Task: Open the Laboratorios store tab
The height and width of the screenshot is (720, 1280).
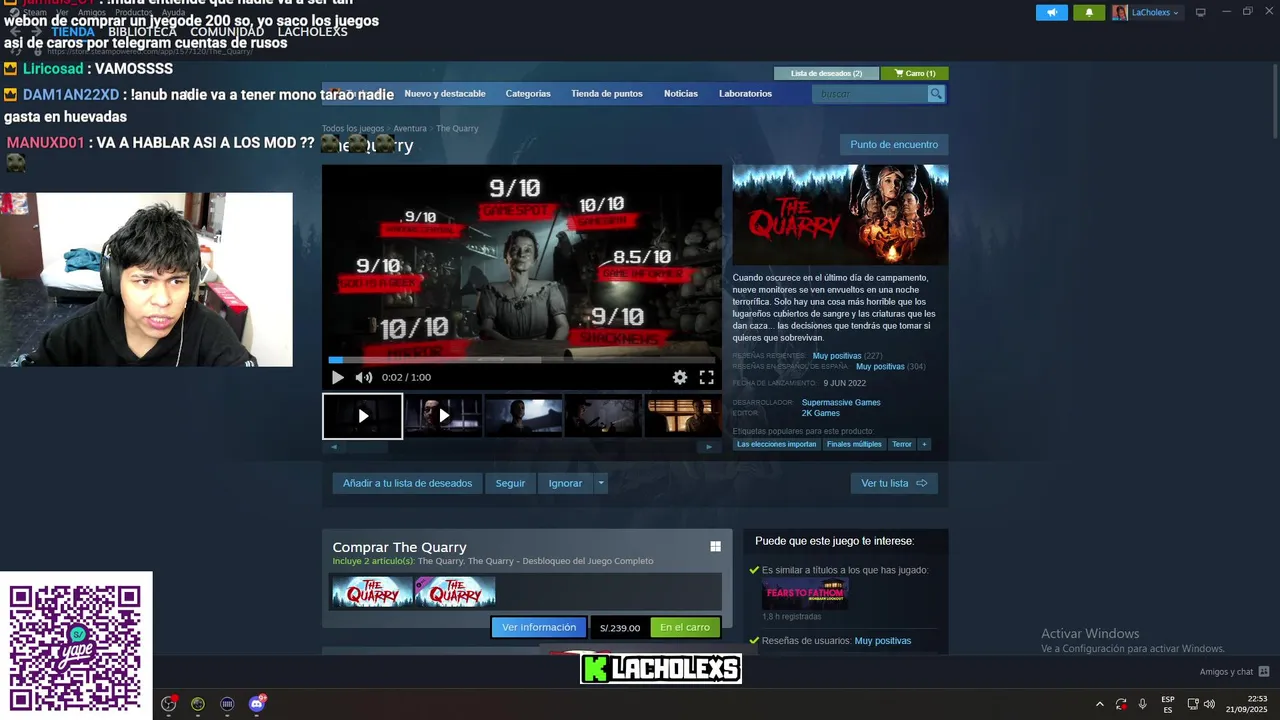Action: point(745,94)
